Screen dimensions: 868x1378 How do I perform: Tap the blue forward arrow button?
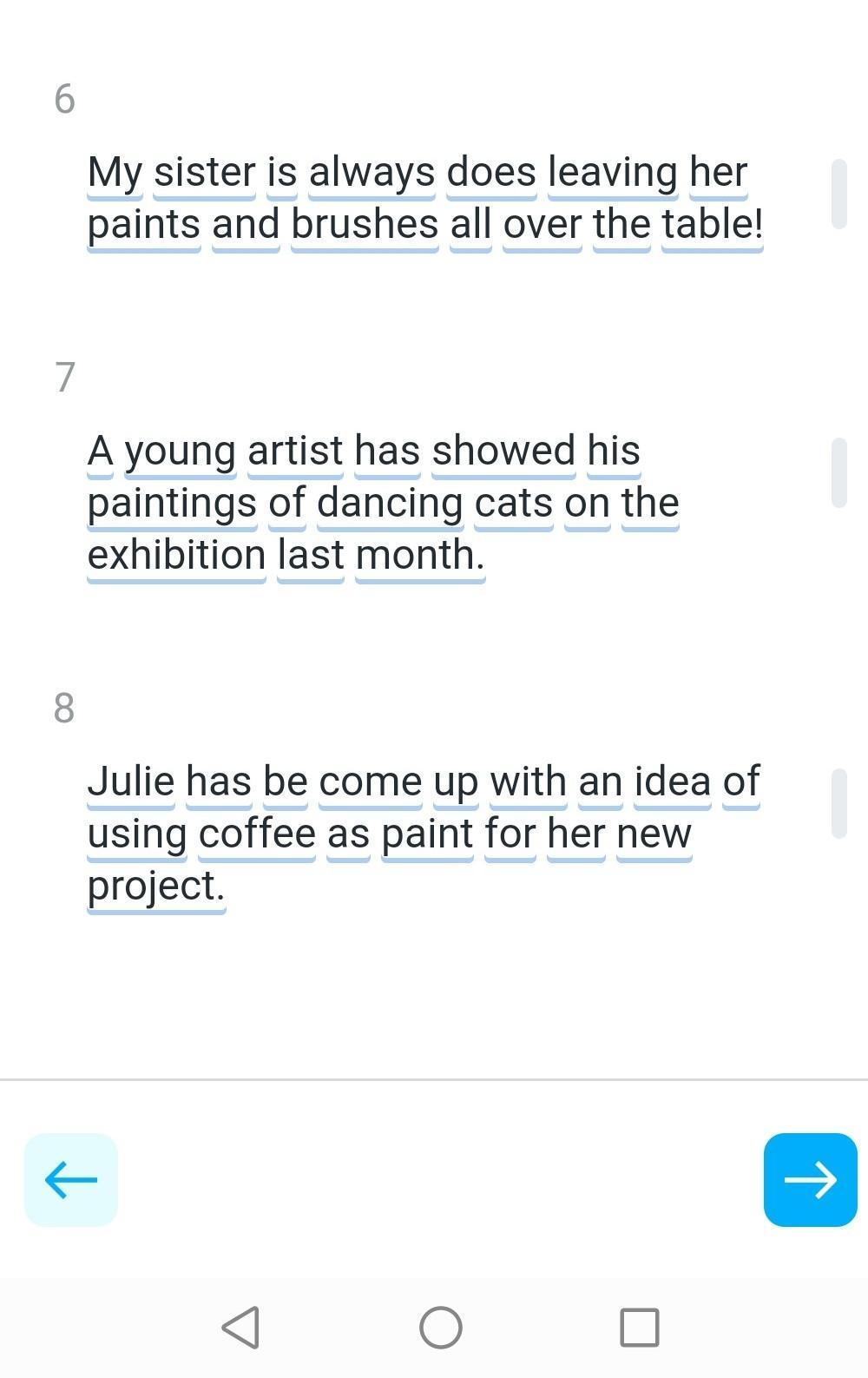pyautogui.click(x=810, y=1179)
